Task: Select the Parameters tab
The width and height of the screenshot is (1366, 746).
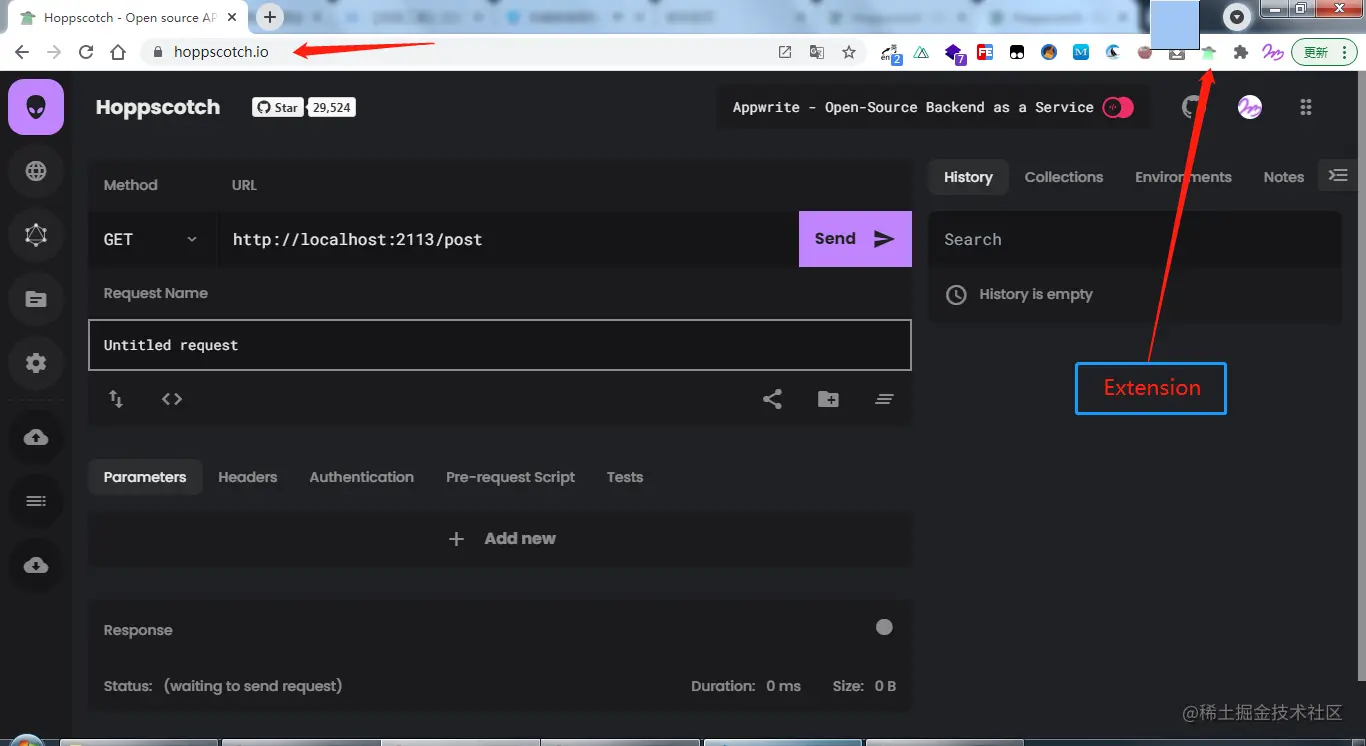Action: click(x=145, y=477)
